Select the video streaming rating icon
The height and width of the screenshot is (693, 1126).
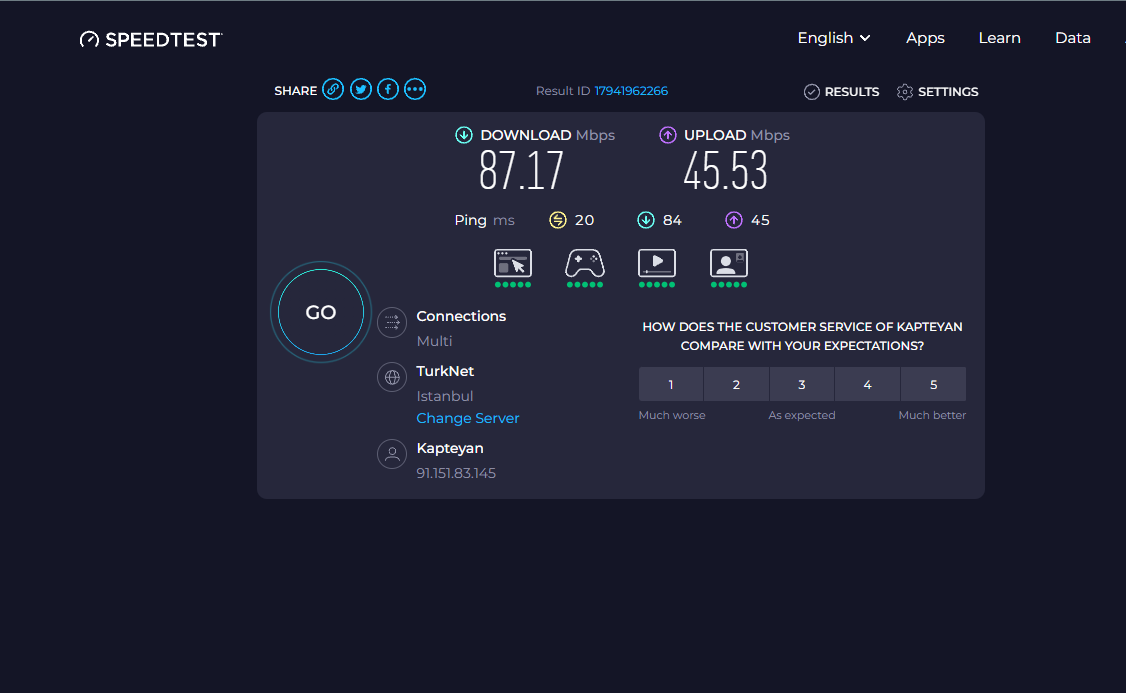[x=656, y=268]
